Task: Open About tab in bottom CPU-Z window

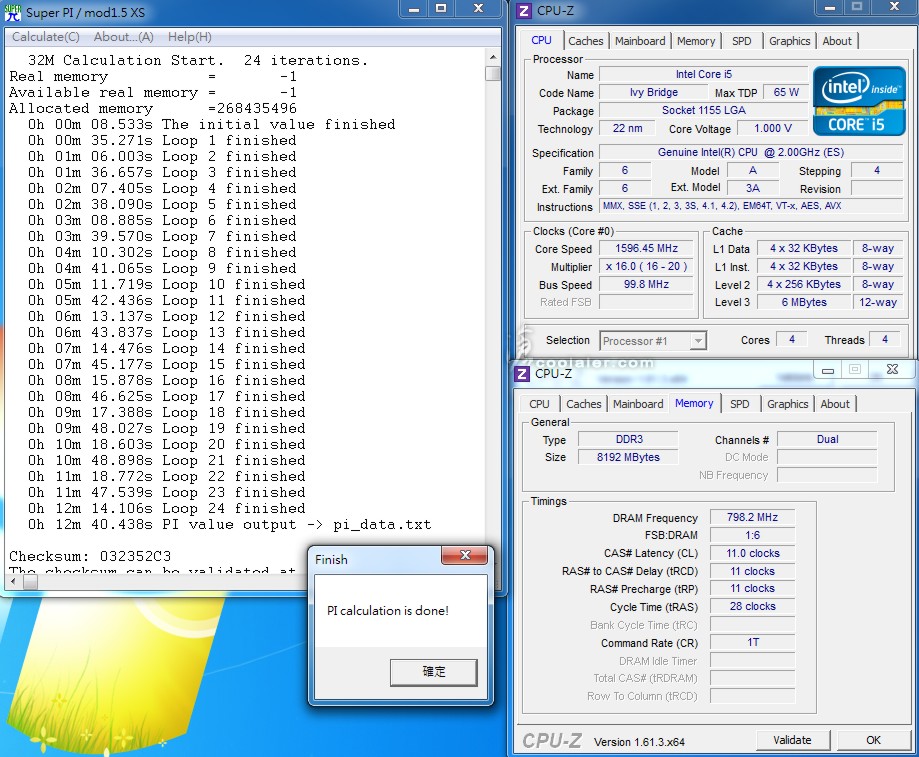Action: coord(835,404)
